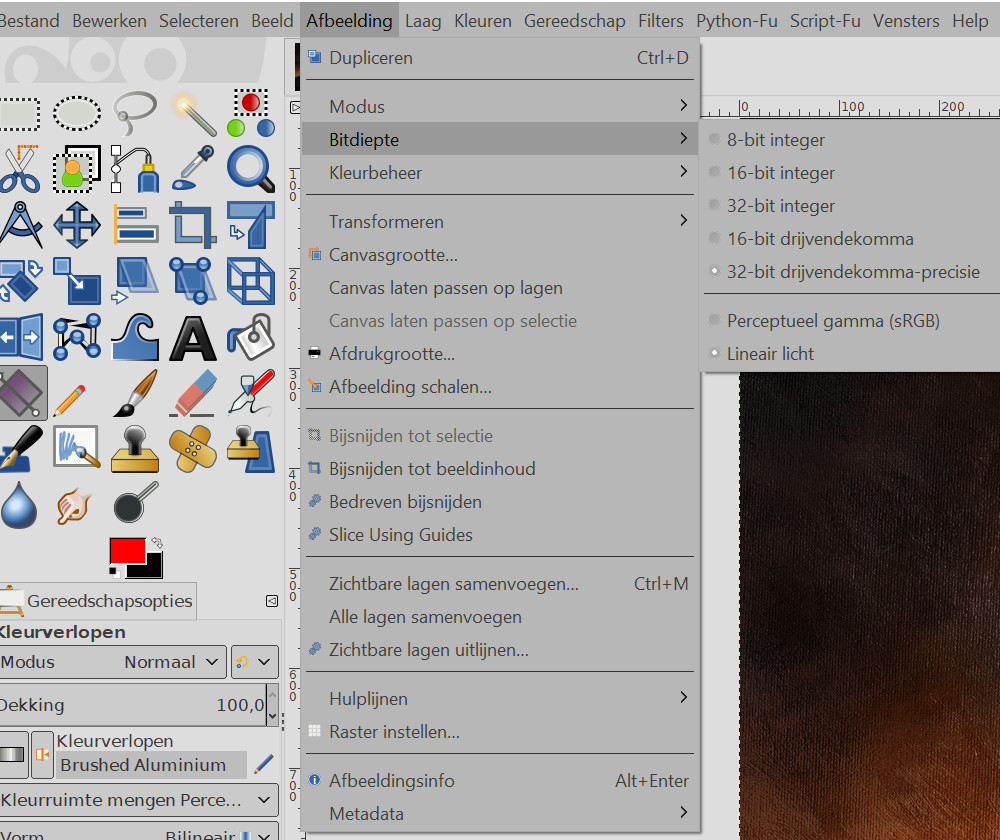
Task: Click the red foreground color swatch
Action: 128,550
